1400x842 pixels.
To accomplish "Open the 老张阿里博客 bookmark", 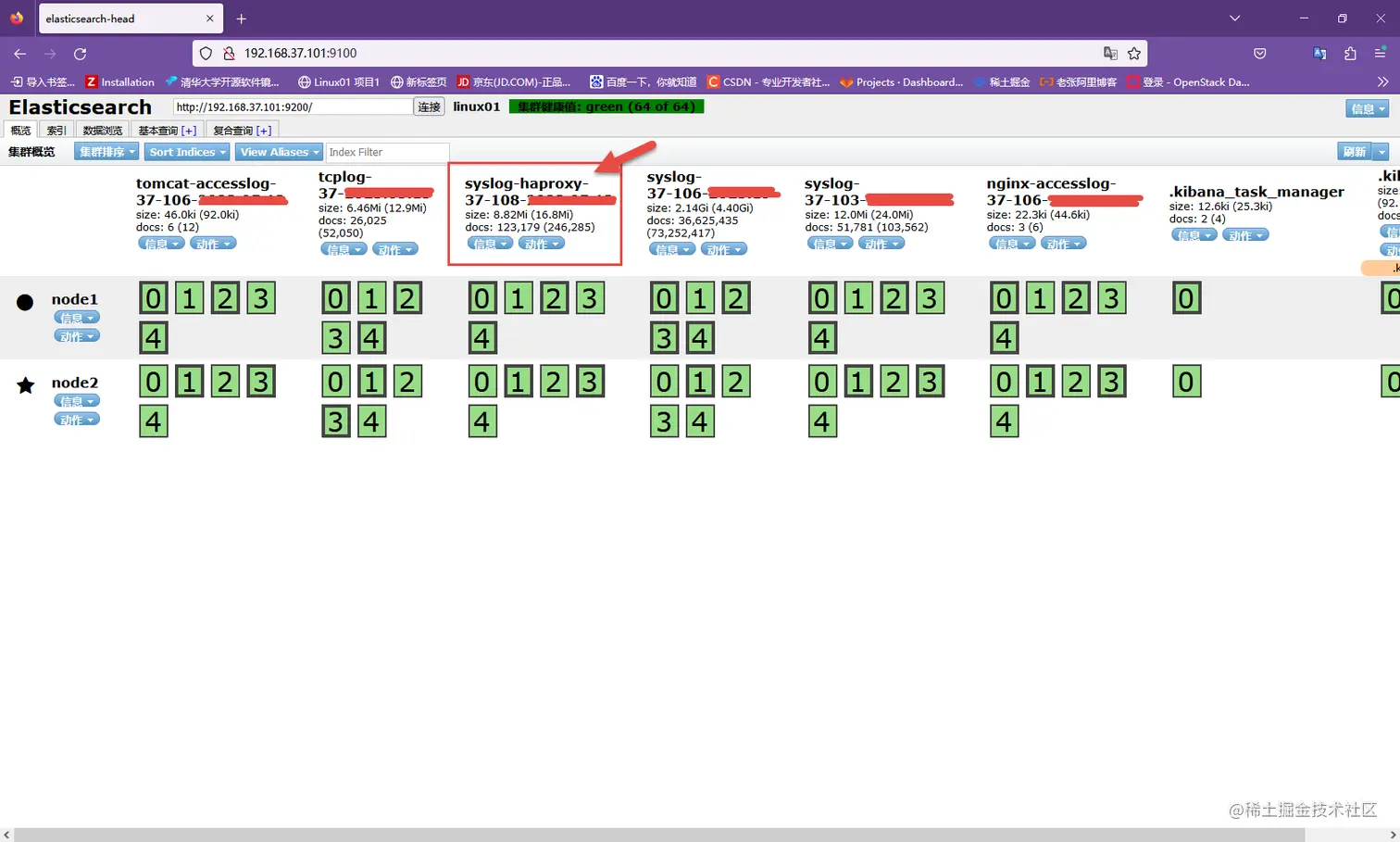I will [1079, 82].
